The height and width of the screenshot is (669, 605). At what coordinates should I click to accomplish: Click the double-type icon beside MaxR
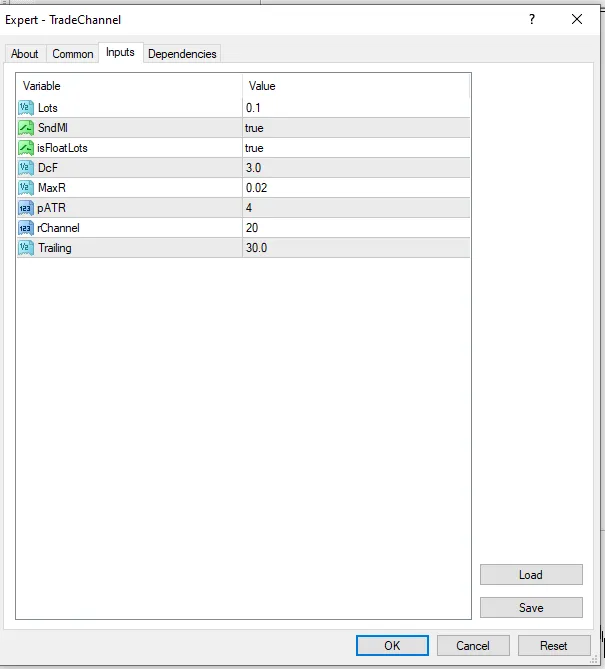click(26, 188)
